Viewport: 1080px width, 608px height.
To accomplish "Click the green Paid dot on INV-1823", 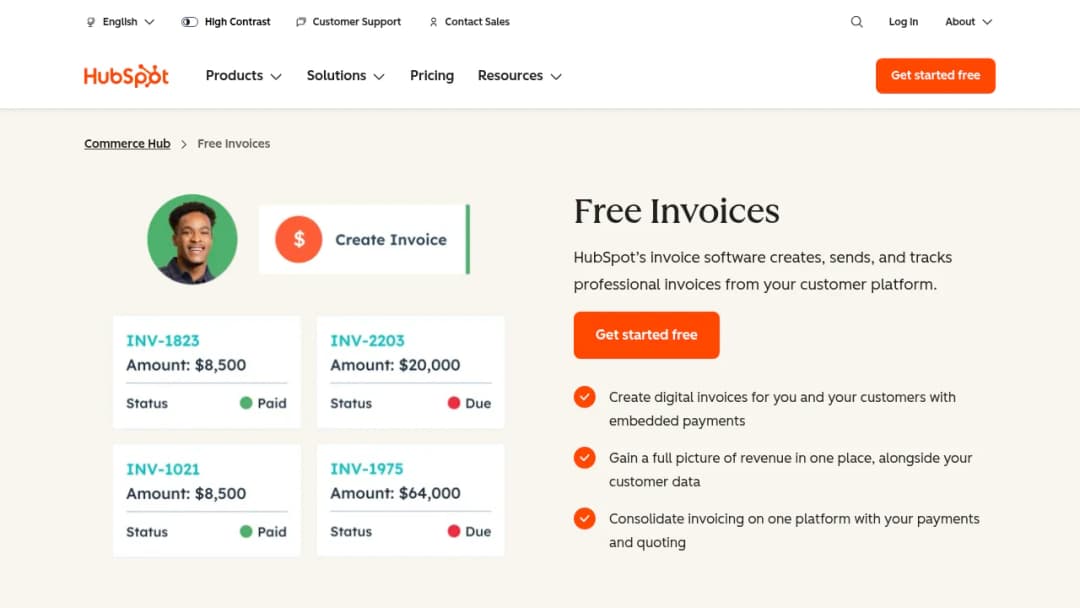I will (x=246, y=403).
